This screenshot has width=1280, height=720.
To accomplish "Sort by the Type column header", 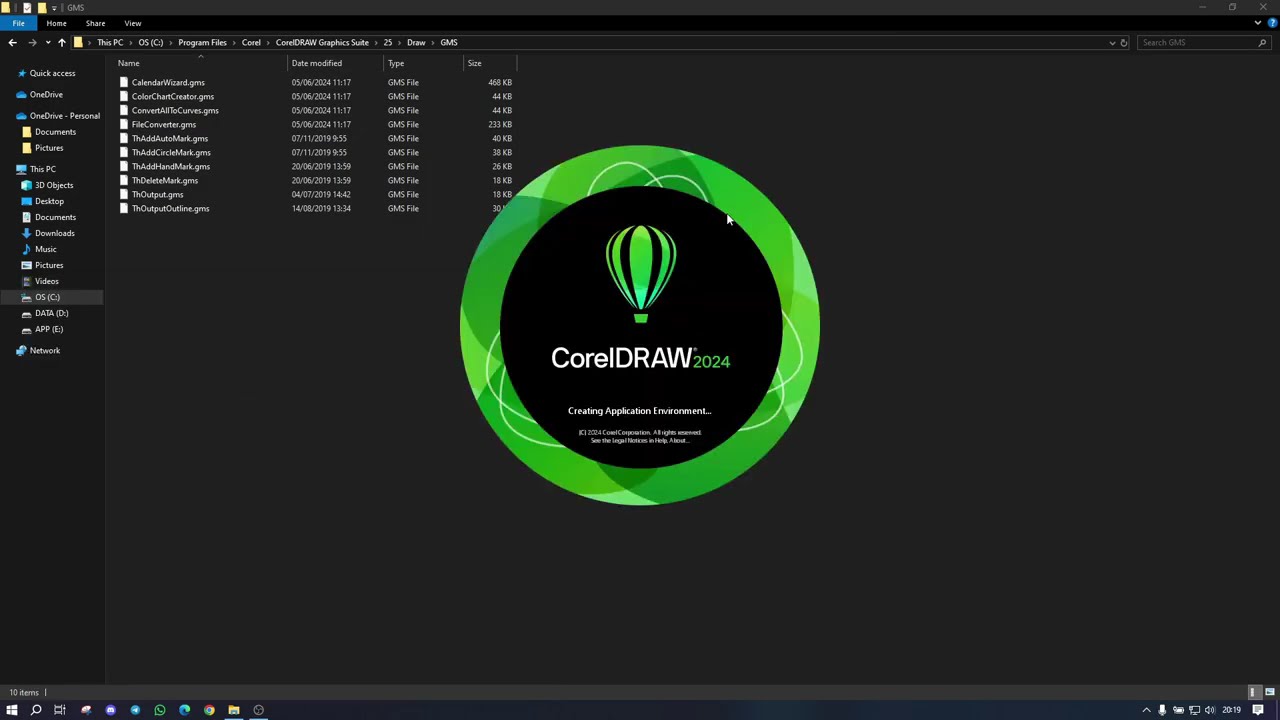I will click(x=424, y=63).
